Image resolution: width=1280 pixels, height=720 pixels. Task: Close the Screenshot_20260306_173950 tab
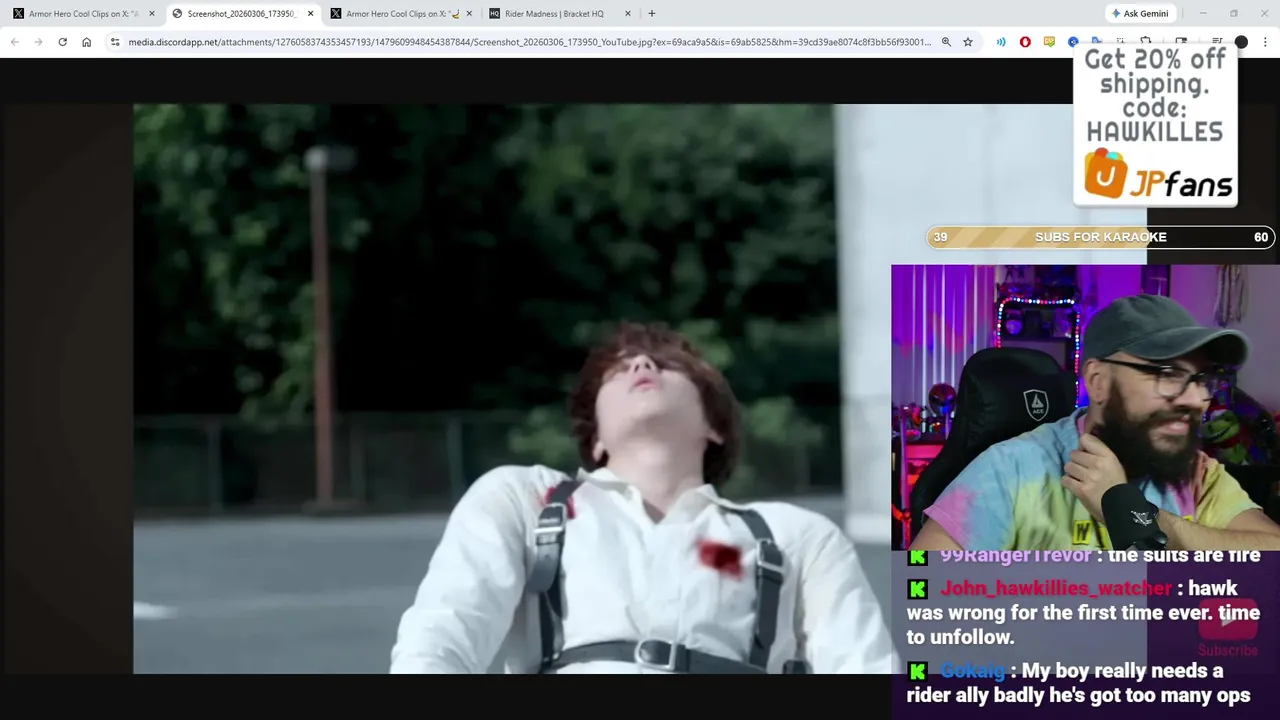click(310, 13)
